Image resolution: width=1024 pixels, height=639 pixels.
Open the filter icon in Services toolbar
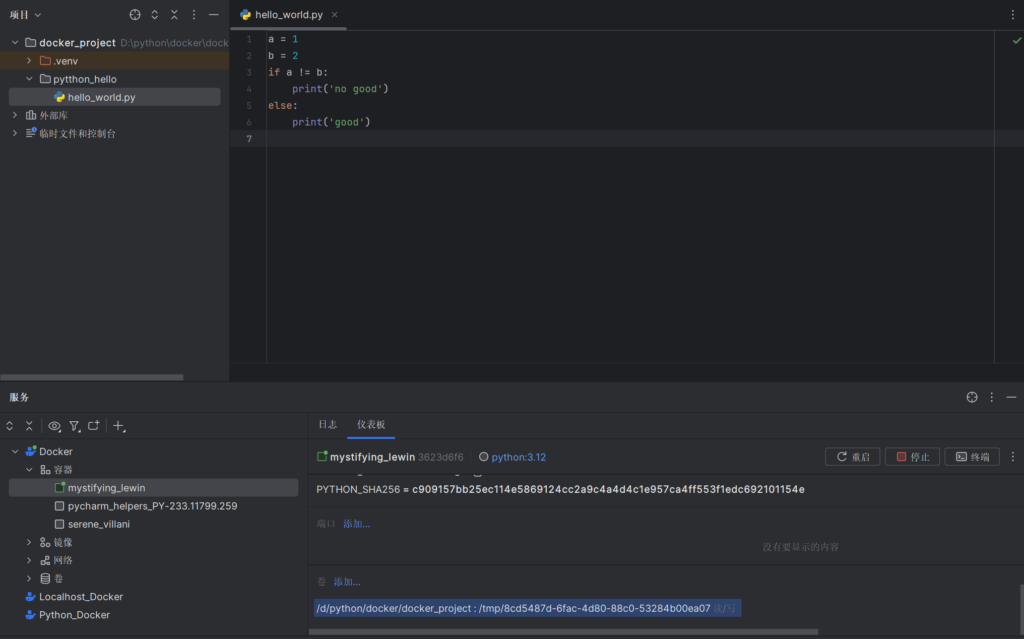point(74,426)
